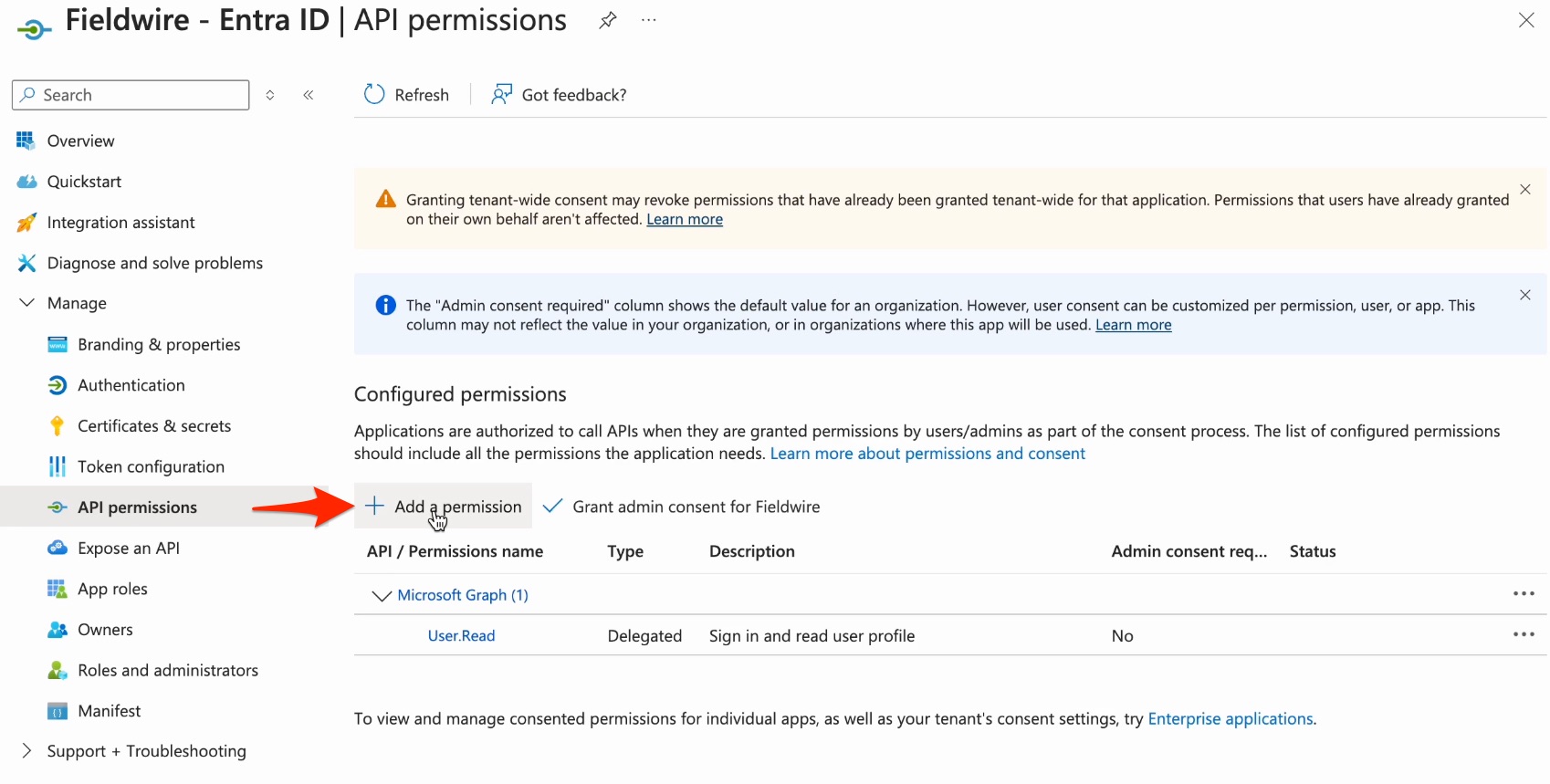Open Token configuration
The image size is (1550, 784).
[151, 467]
